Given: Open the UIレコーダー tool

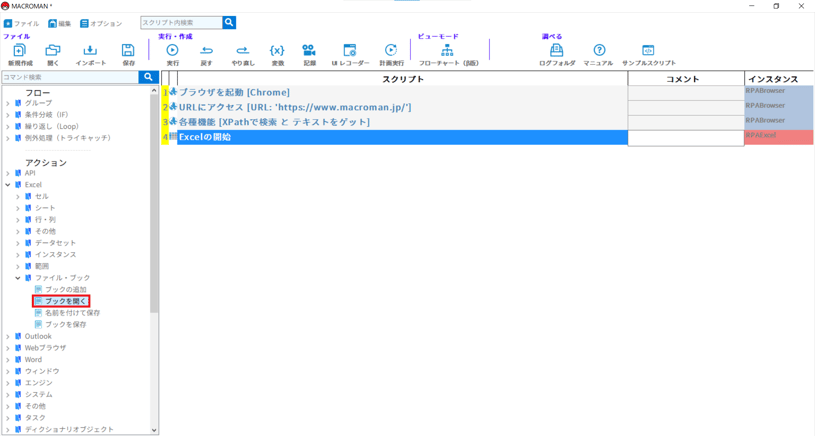Looking at the screenshot, I should pos(350,52).
